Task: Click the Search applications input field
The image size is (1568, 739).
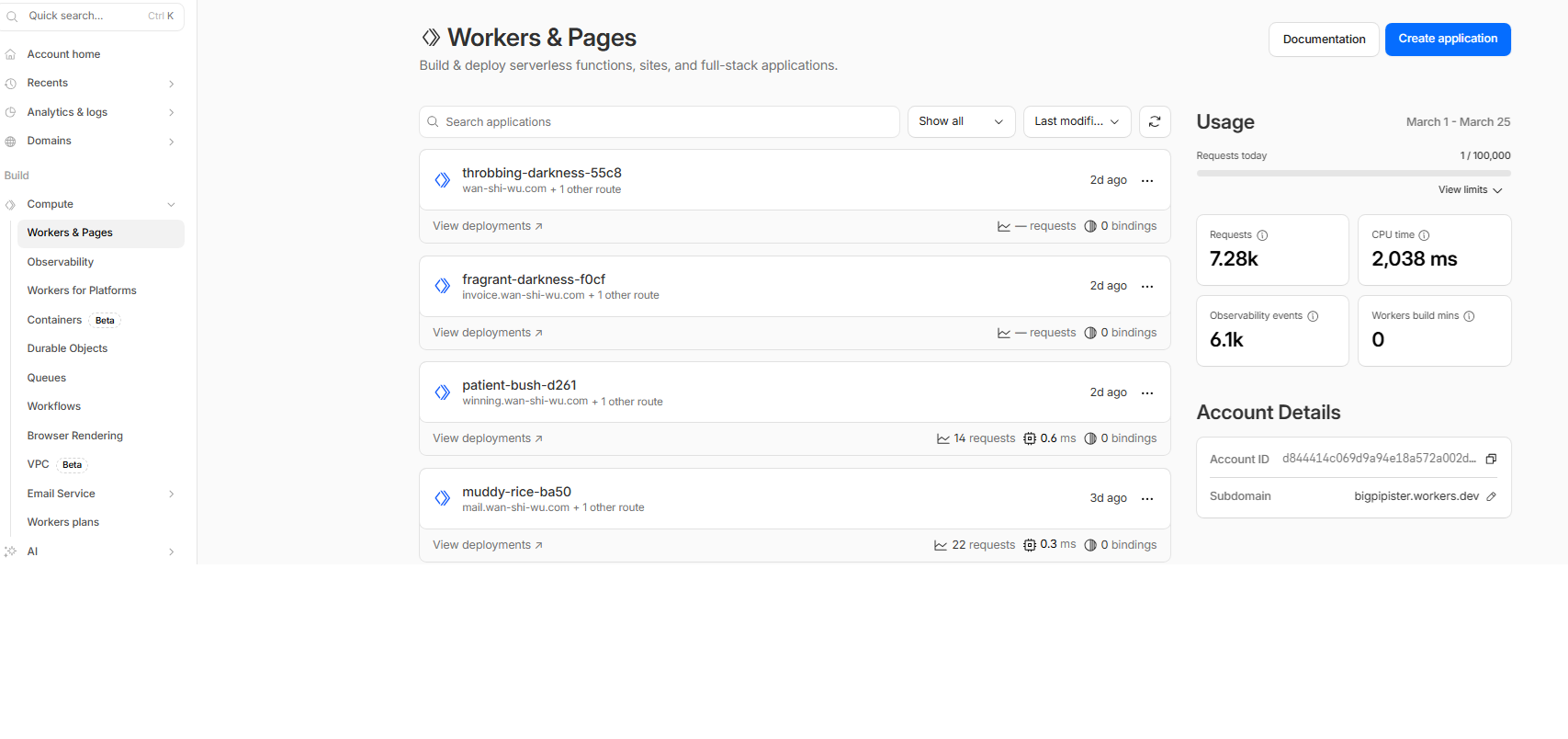Action: [x=659, y=121]
